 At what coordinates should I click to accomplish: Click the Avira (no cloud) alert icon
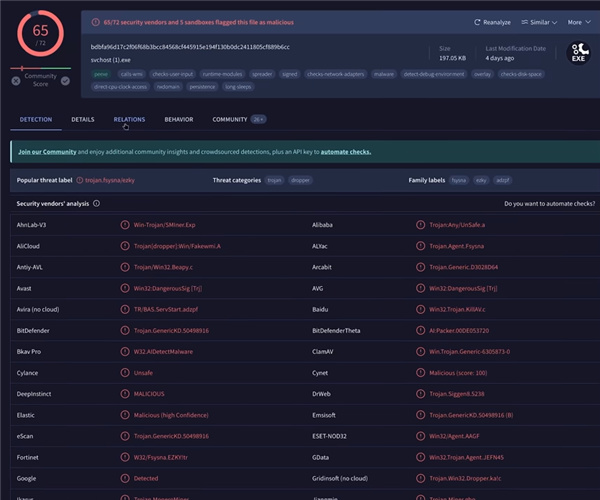[125, 309]
